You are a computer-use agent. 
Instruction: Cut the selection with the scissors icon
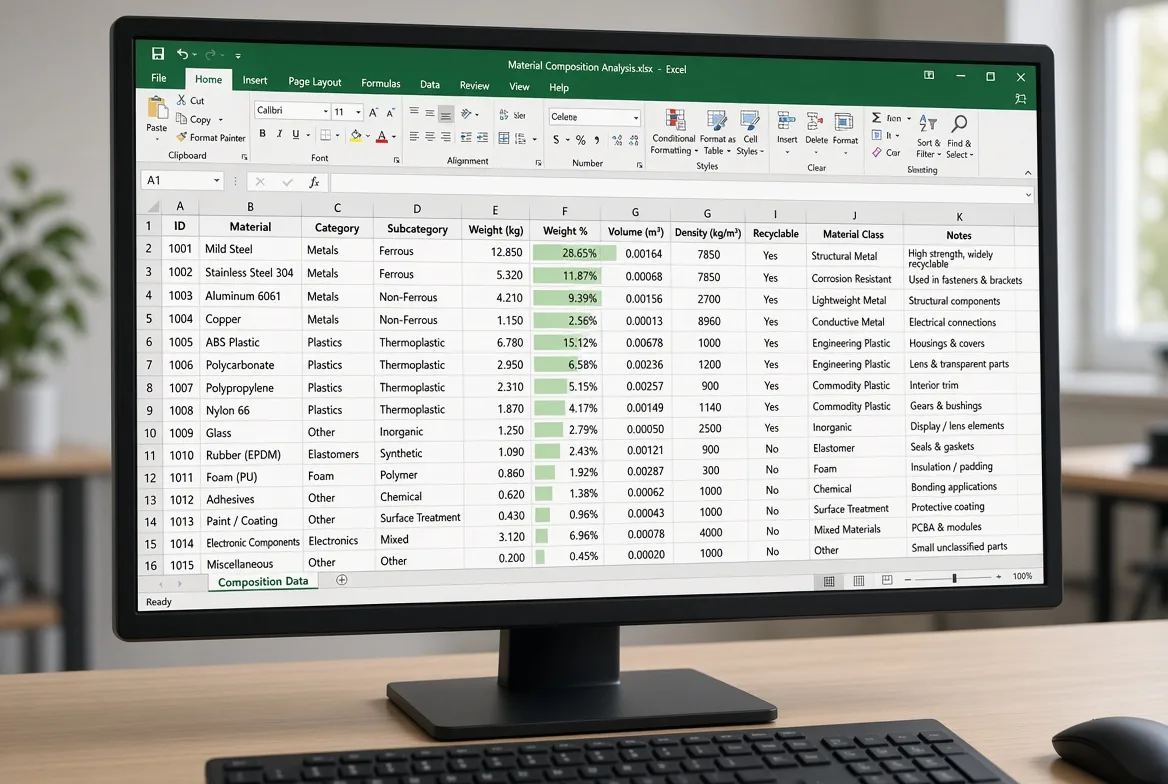[x=181, y=99]
